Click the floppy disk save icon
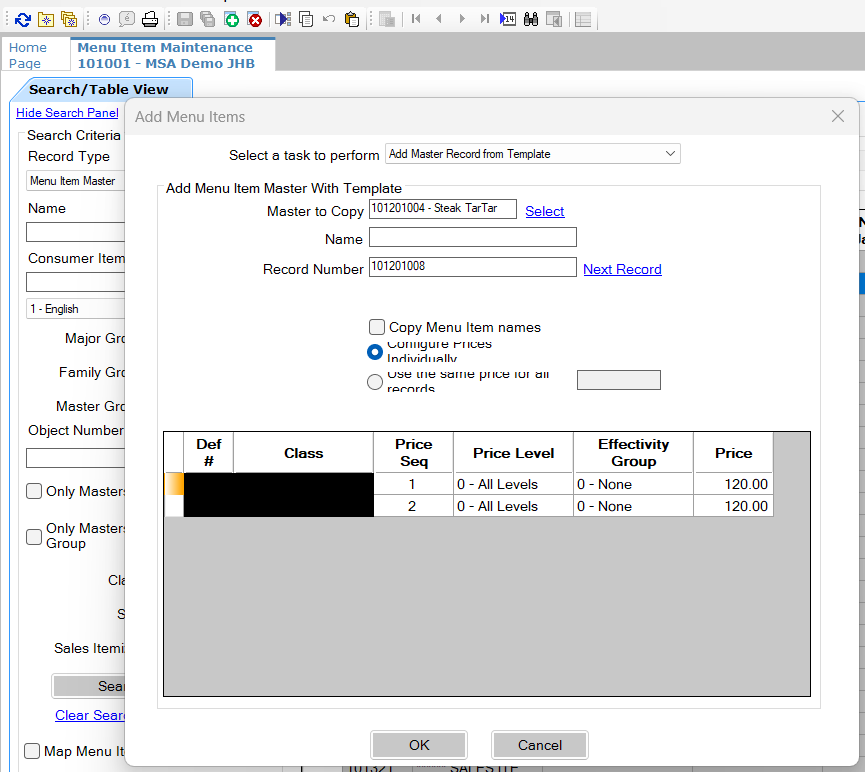Image resolution: width=865 pixels, height=772 pixels. (185, 19)
